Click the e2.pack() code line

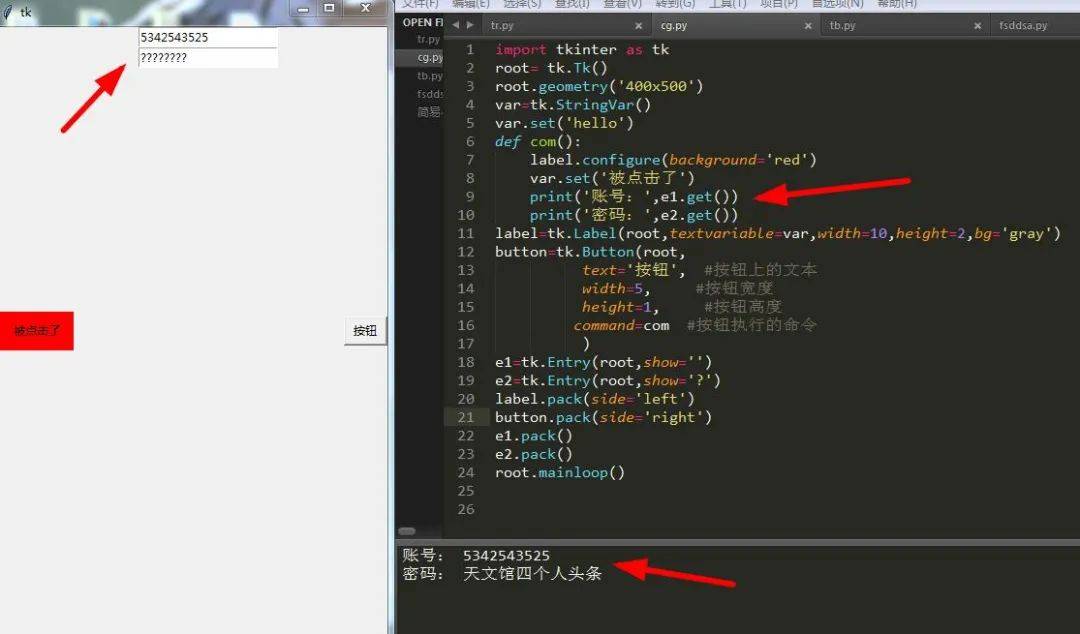(x=534, y=454)
